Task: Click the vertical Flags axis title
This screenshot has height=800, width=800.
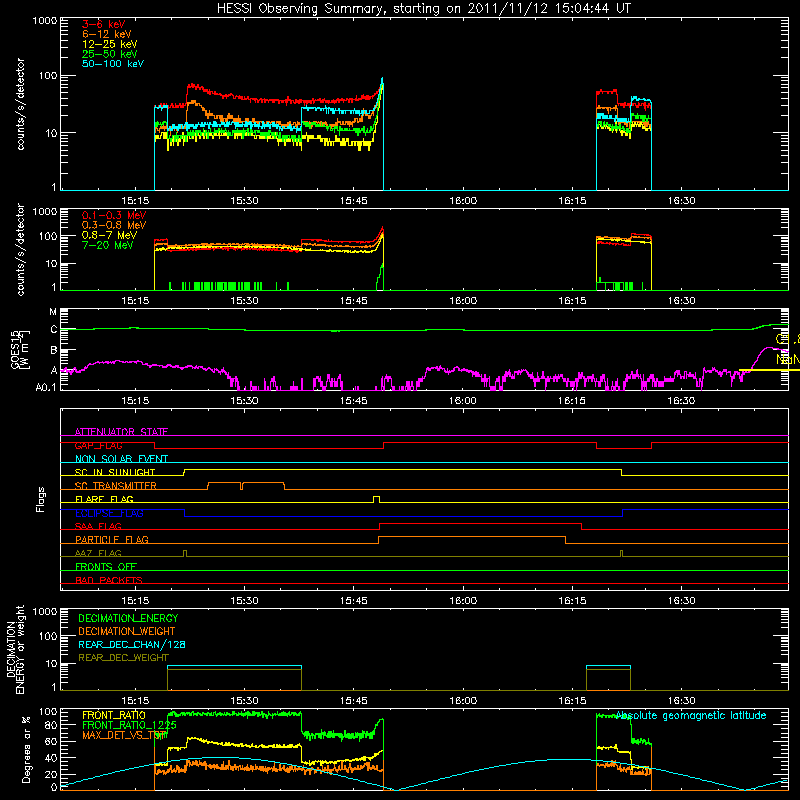Action: (41, 499)
